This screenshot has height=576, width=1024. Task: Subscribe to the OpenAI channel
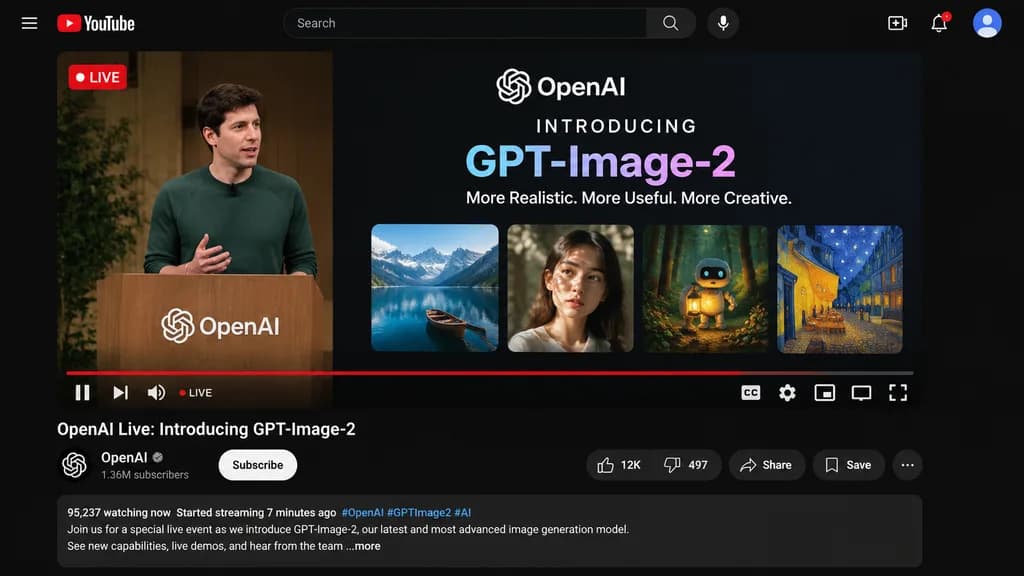(x=257, y=465)
